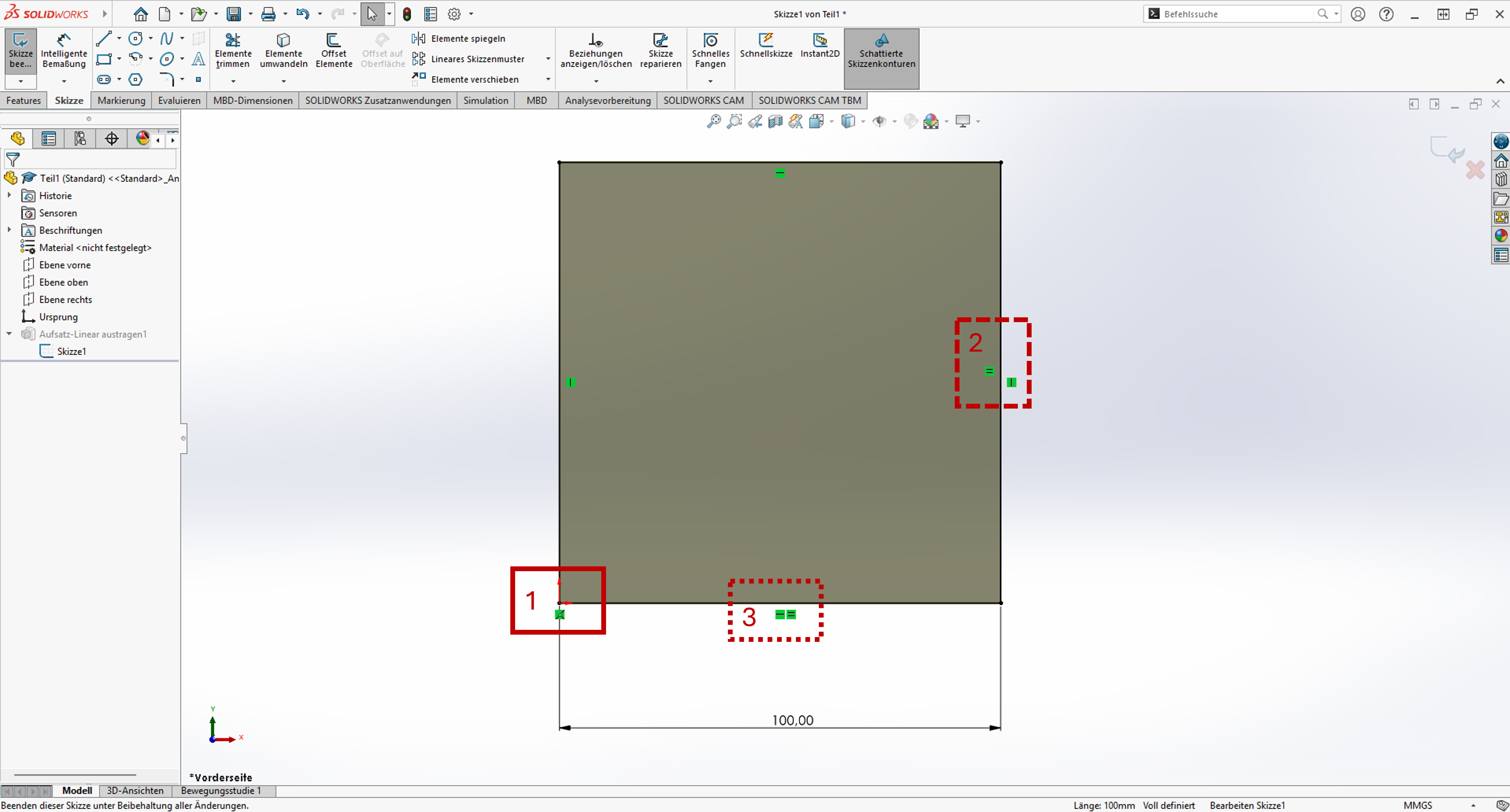Expand the Historie tree node

tap(9, 195)
